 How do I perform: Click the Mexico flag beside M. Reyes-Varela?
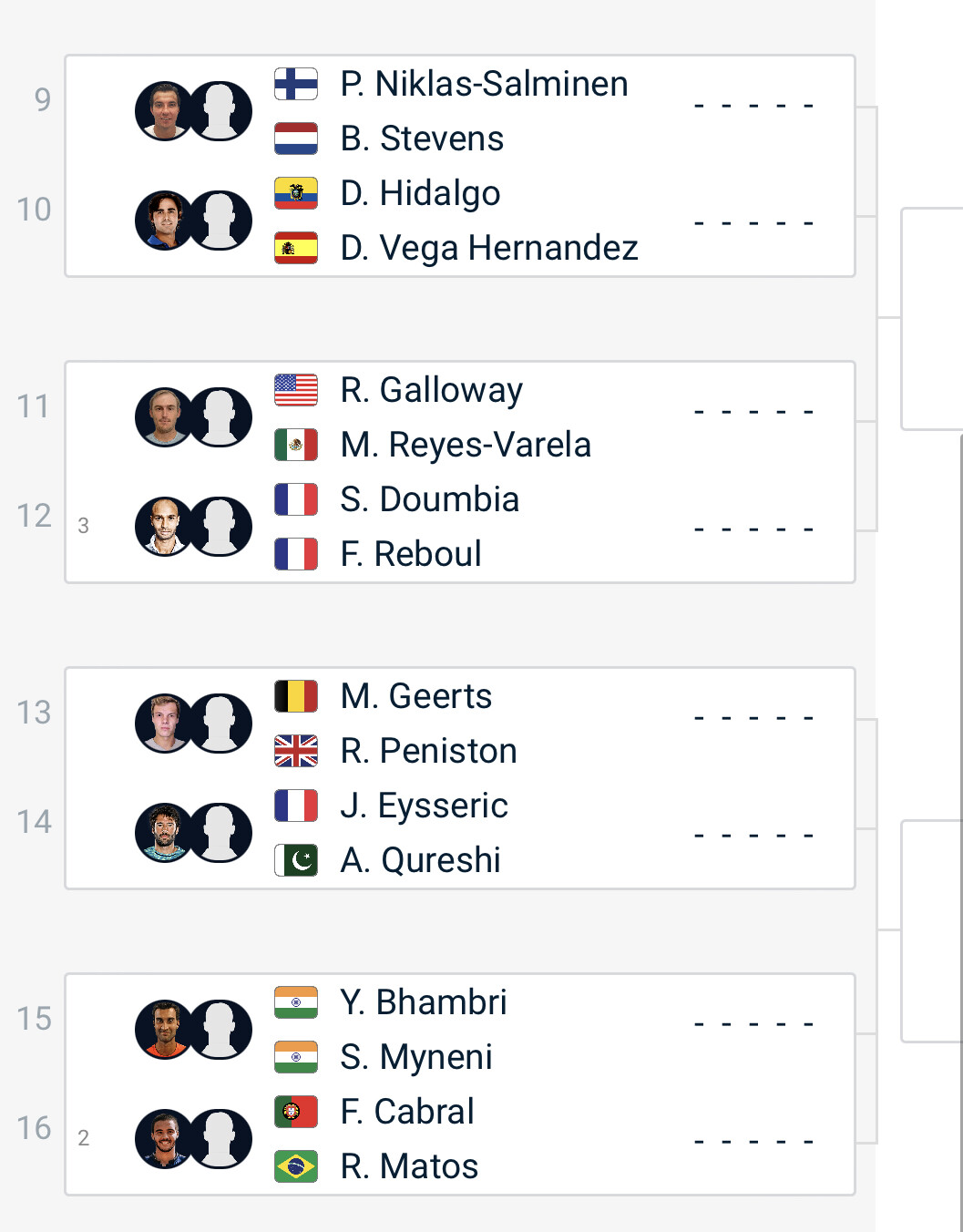pos(296,445)
